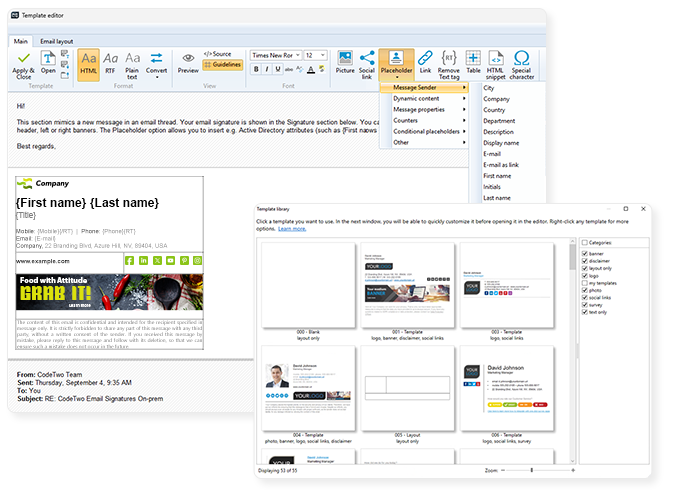Screen dimensions: 674x500
Task: Uncheck the banner category checkbox
Action: coord(585,254)
